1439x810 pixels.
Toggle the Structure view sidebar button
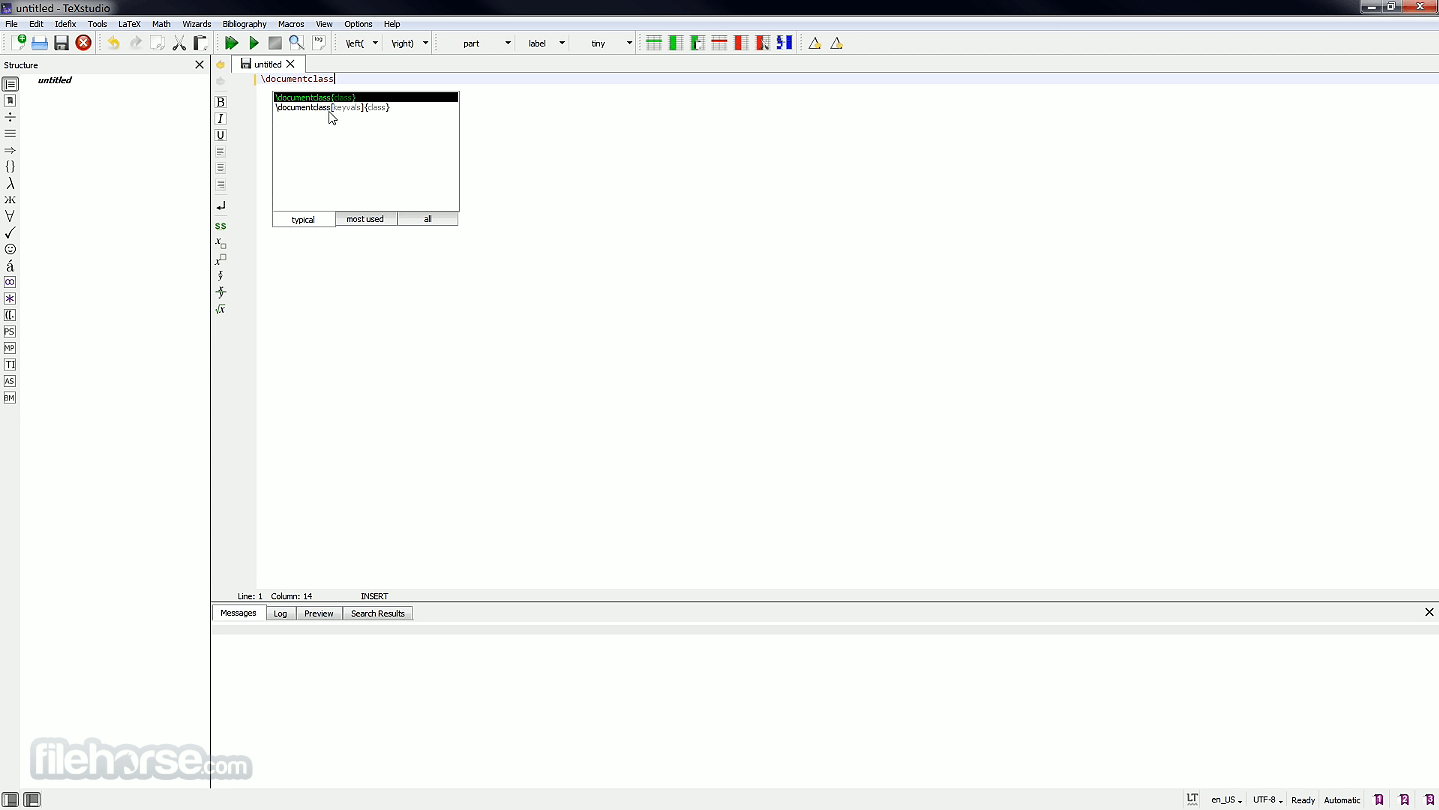[10, 84]
